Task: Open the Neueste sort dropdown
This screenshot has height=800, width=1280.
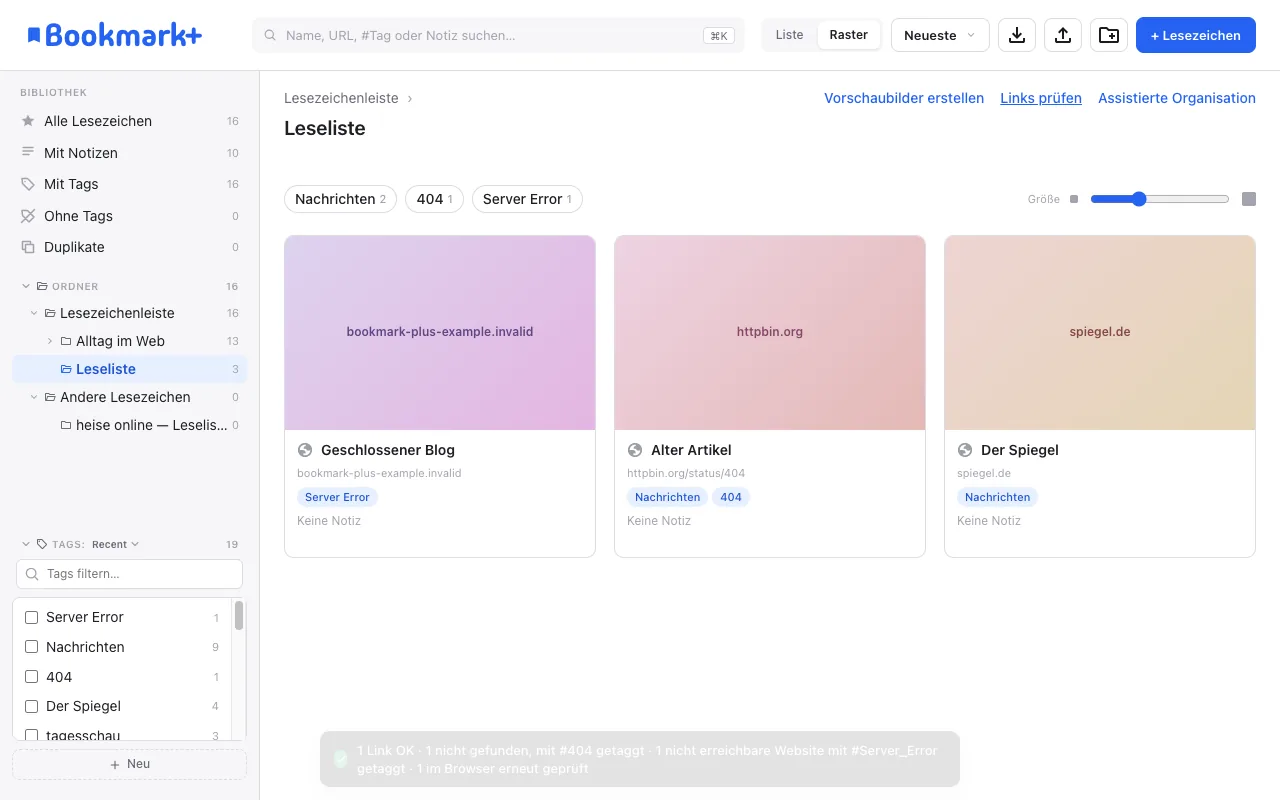Action: pos(940,35)
